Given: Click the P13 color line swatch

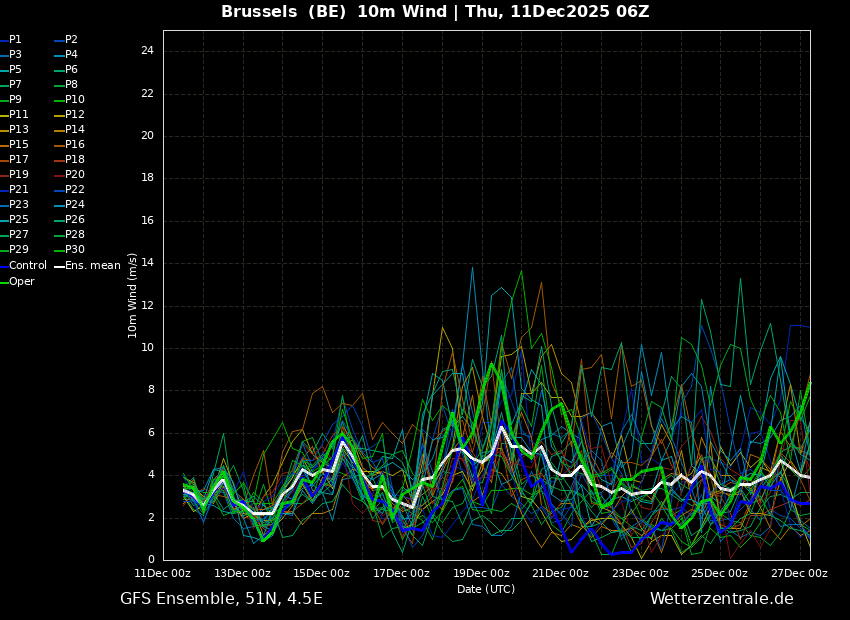Looking at the screenshot, I should (4, 130).
